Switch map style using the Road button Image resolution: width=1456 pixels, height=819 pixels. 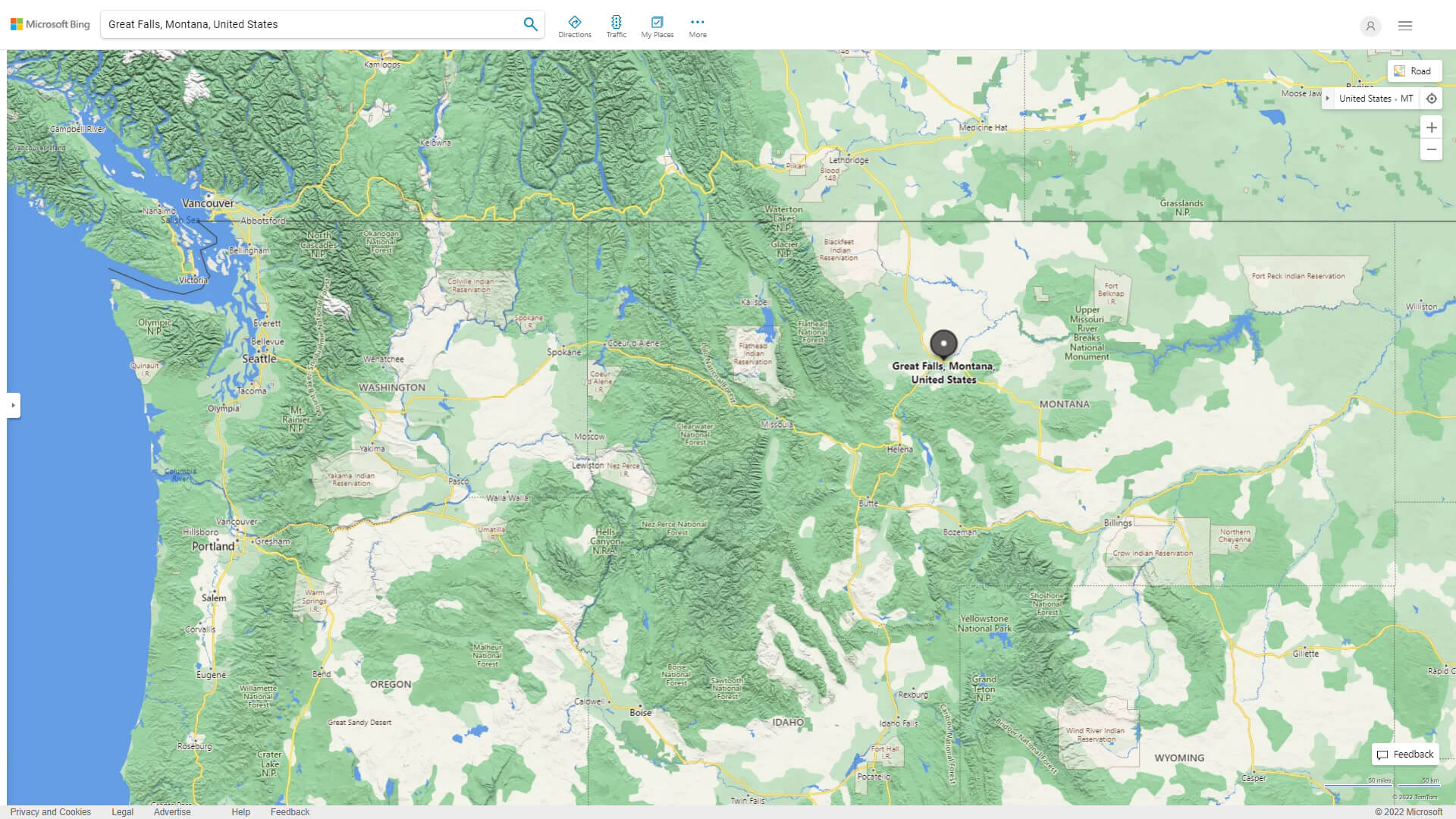1415,71
